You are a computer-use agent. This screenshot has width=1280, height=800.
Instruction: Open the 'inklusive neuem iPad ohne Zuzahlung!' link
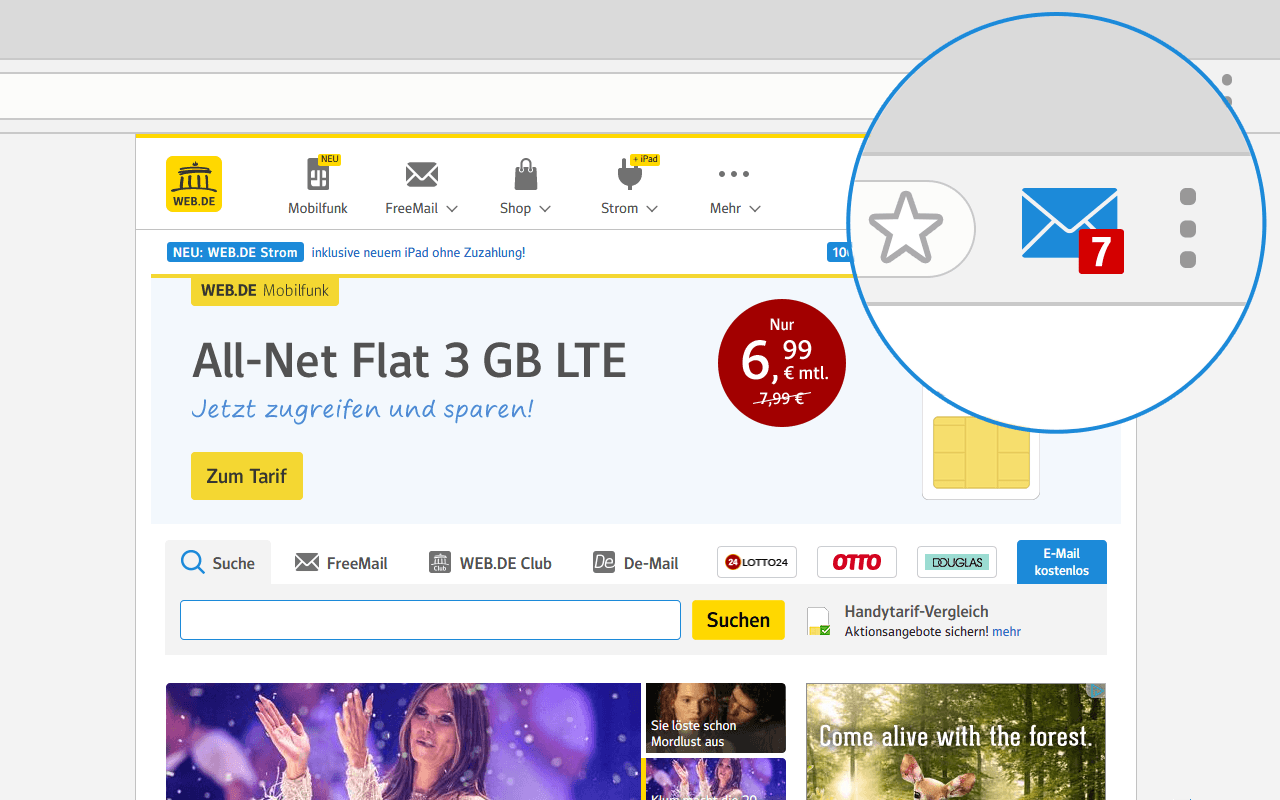pyautogui.click(x=418, y=252)
